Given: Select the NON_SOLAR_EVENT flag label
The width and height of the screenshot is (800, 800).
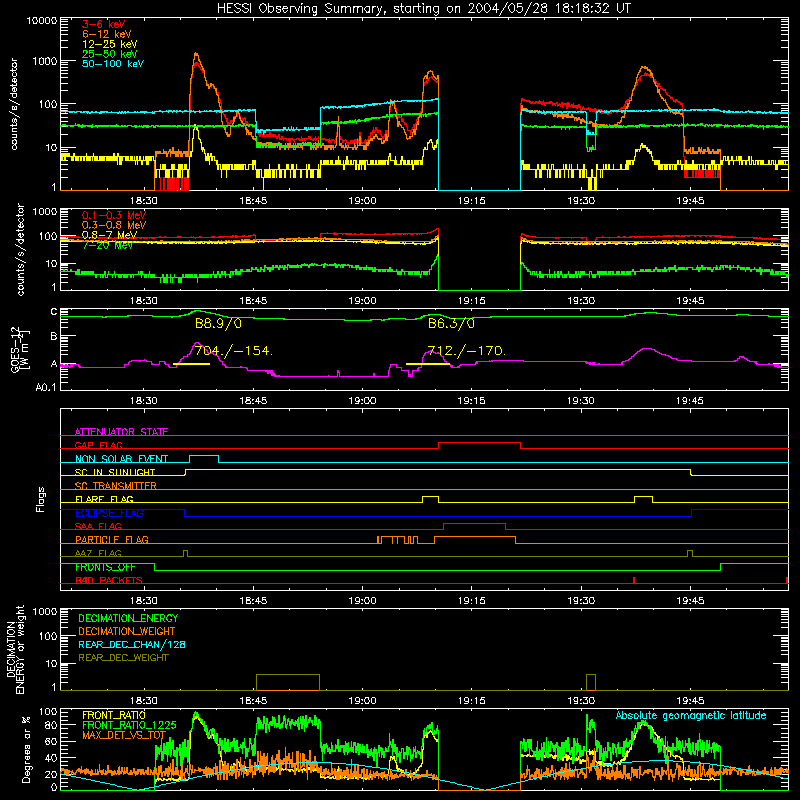Looking at the screenshot, I should point(121,459).
